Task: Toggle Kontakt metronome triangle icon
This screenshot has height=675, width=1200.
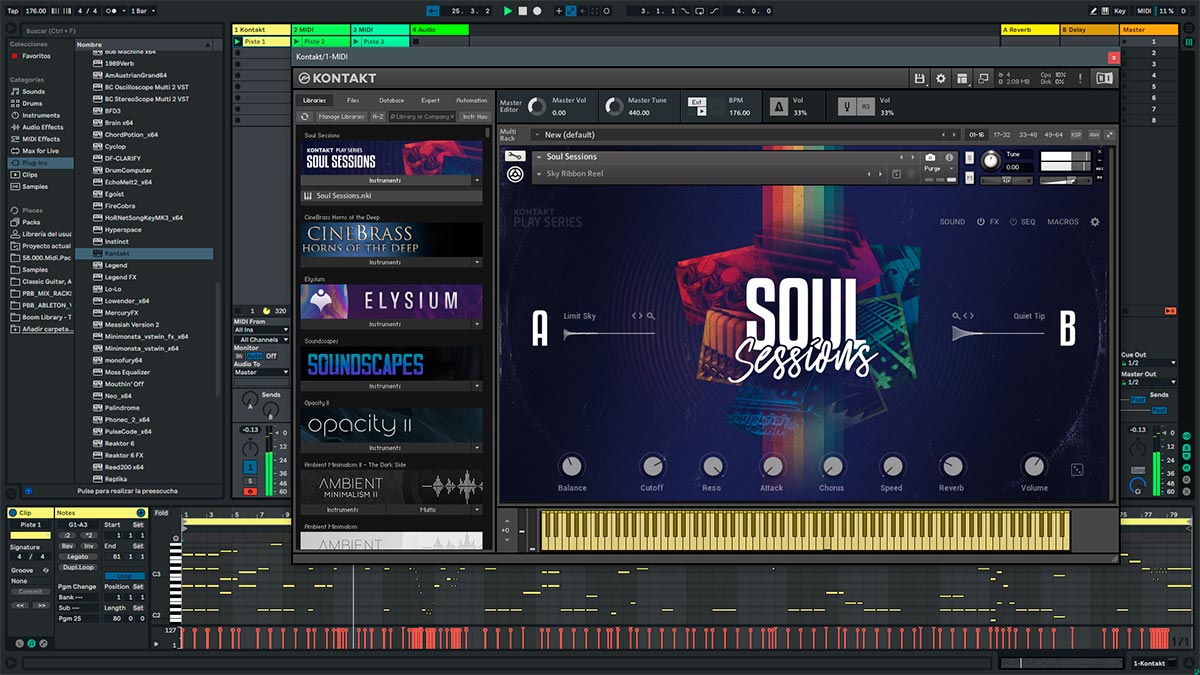Action: pyautogui.click(x=779, y=106)
